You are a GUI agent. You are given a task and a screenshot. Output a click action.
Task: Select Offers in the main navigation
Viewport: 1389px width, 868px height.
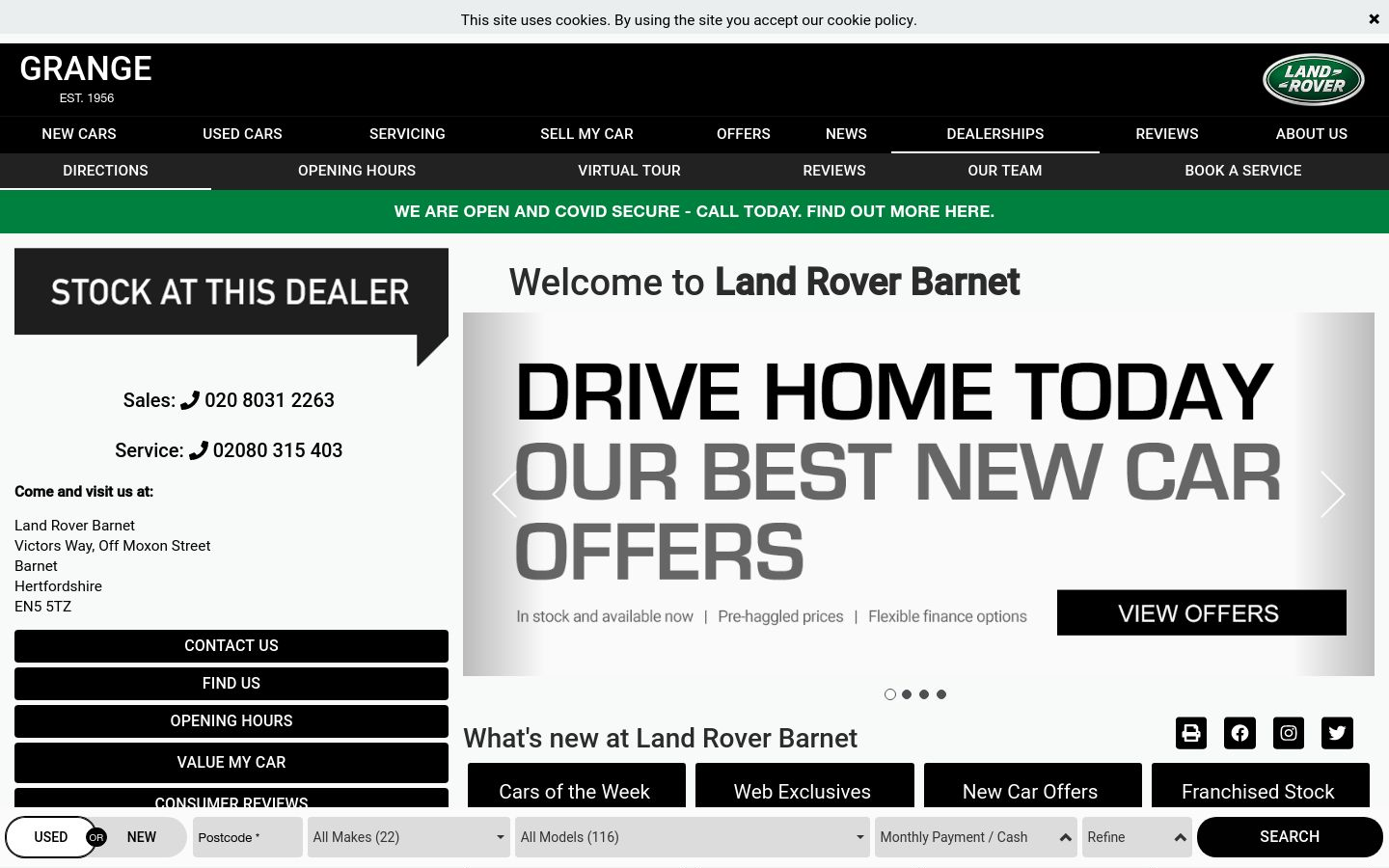[744, 134]
